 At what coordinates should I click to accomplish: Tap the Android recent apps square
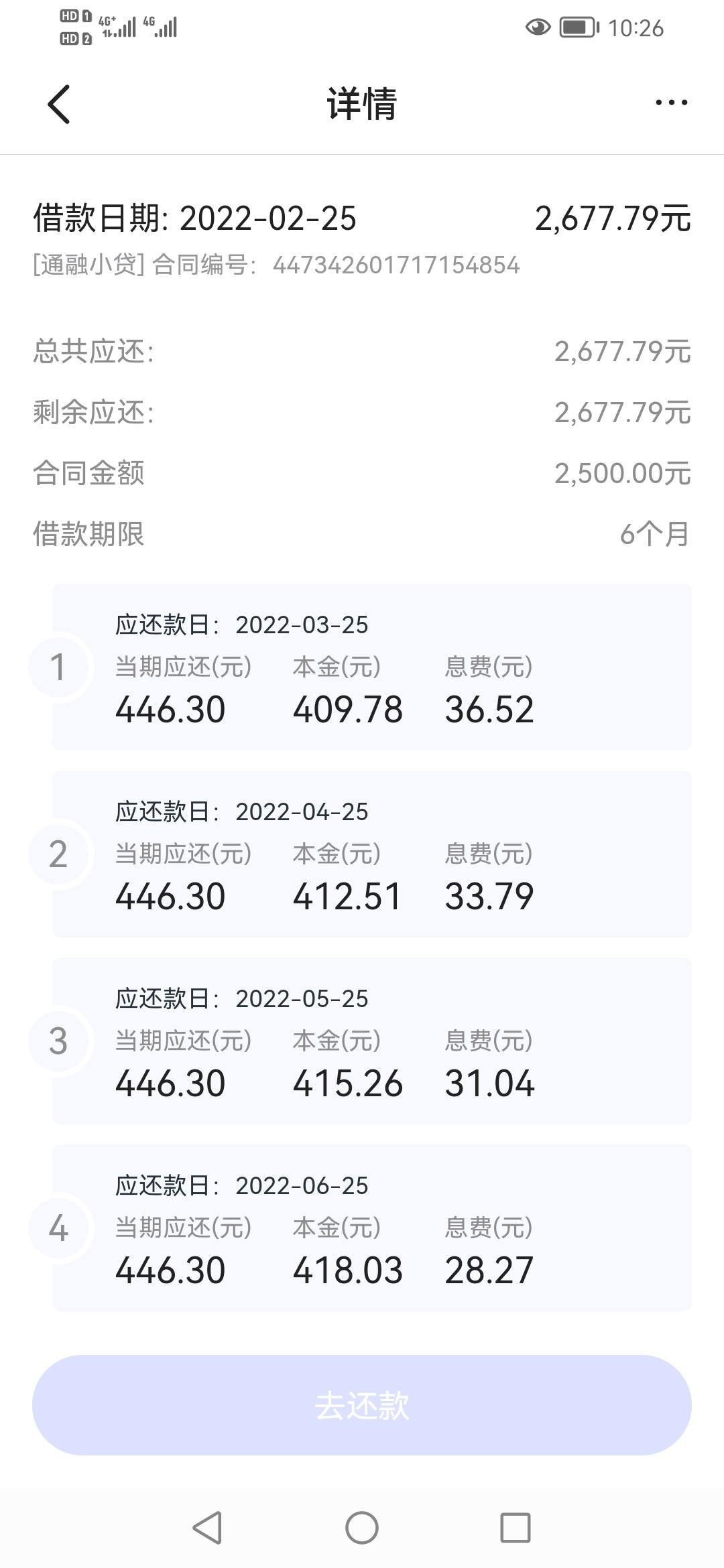coord(516,1528)
